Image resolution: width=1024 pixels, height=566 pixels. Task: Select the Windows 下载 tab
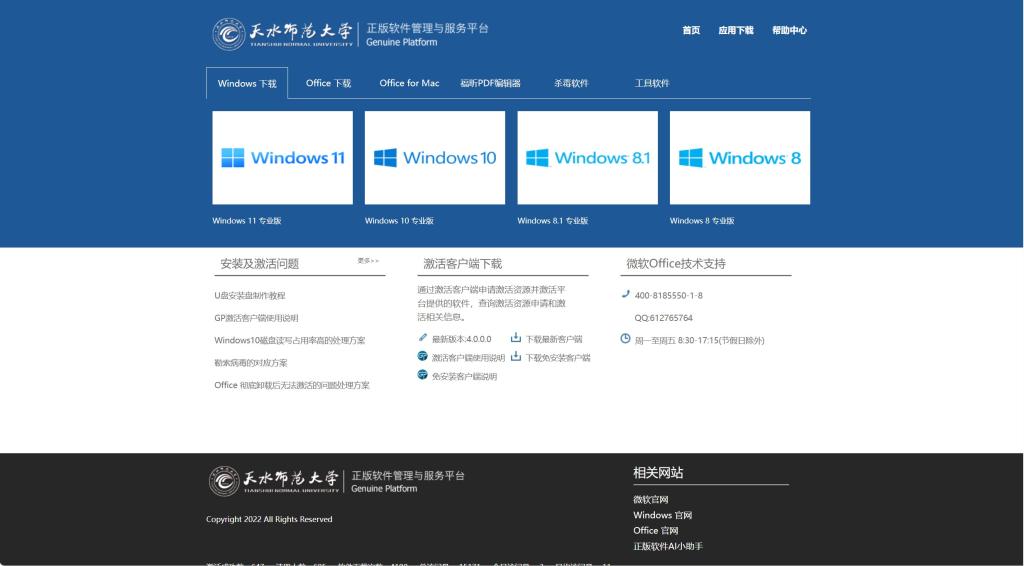247,83
